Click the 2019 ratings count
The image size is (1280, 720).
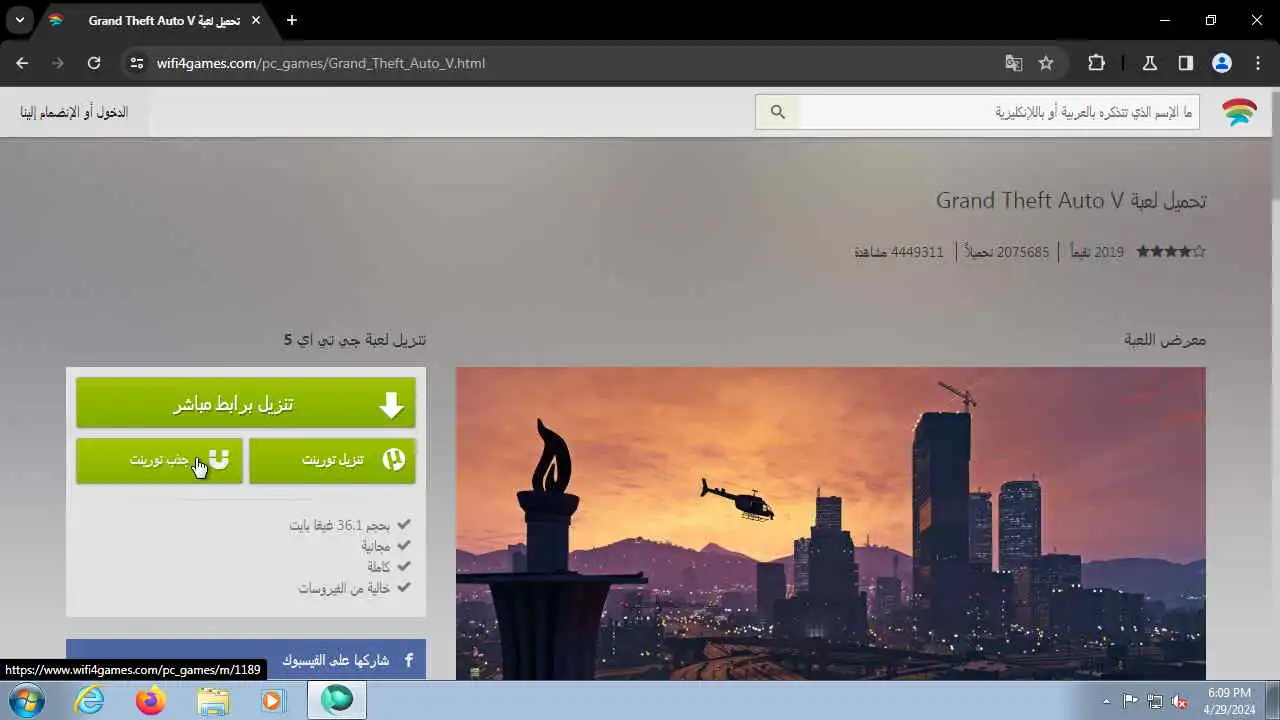(x=1097, y=252)
